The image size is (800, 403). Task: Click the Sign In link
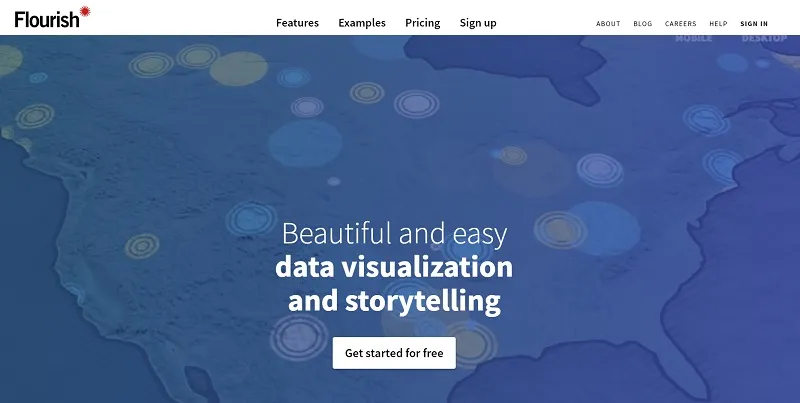point(754,24)
